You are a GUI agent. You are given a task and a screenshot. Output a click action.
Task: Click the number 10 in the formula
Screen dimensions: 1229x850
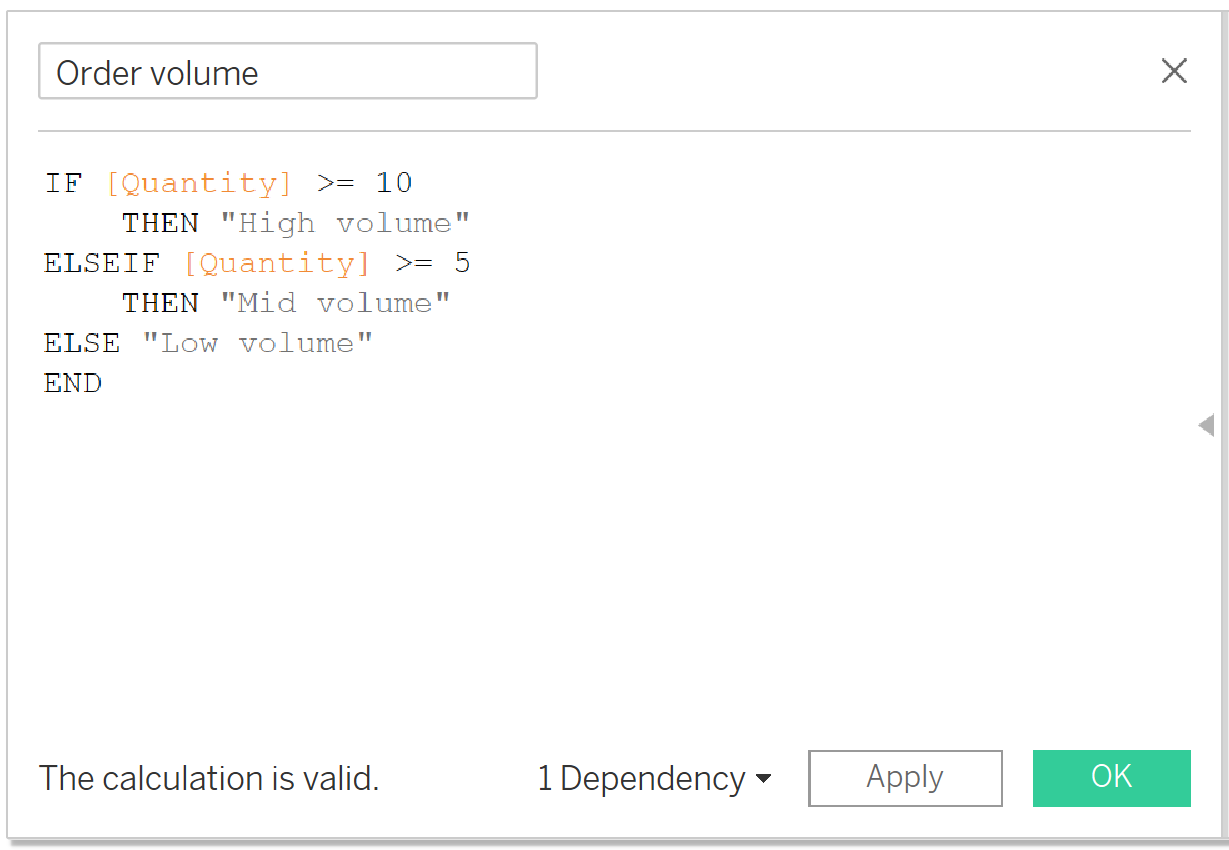394,183
